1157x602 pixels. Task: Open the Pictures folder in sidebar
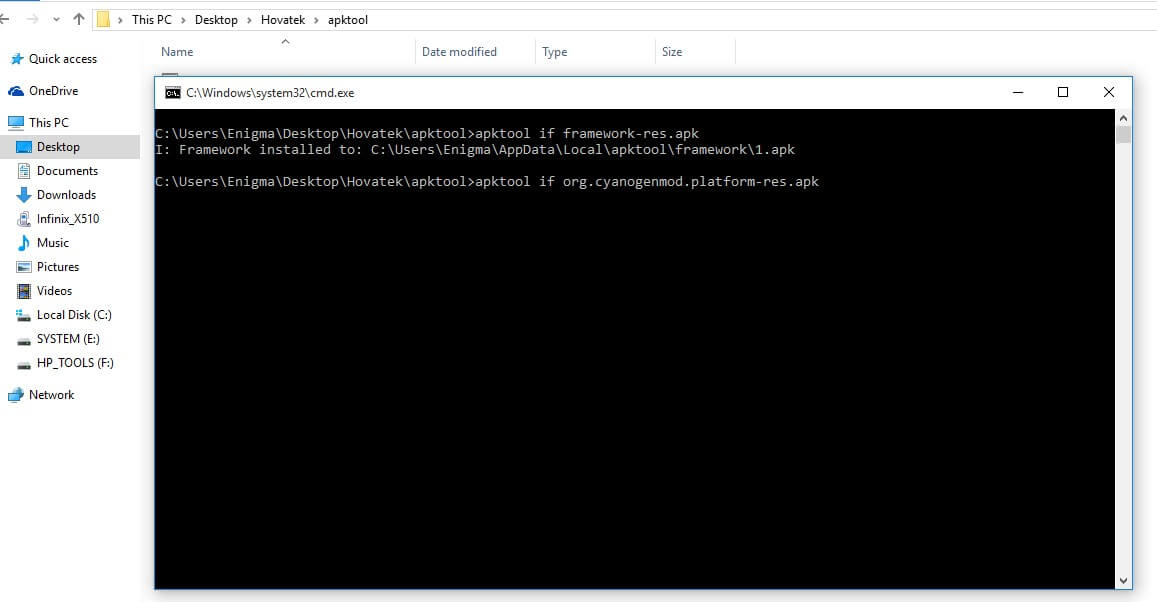[59, 266]
